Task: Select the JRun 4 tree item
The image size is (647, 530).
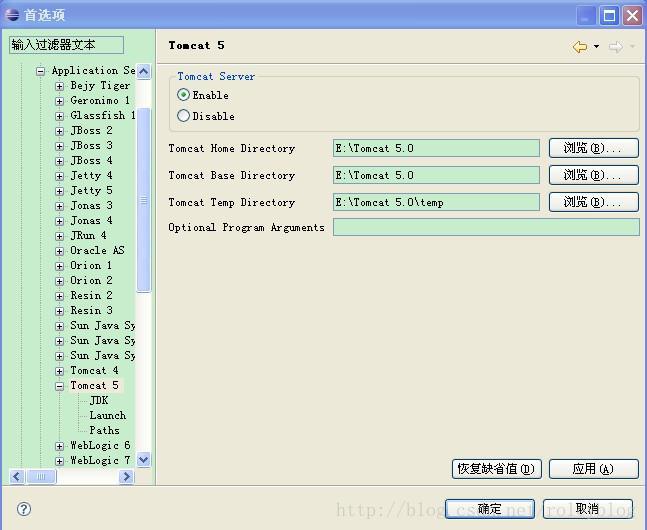Action: [88, 235]
